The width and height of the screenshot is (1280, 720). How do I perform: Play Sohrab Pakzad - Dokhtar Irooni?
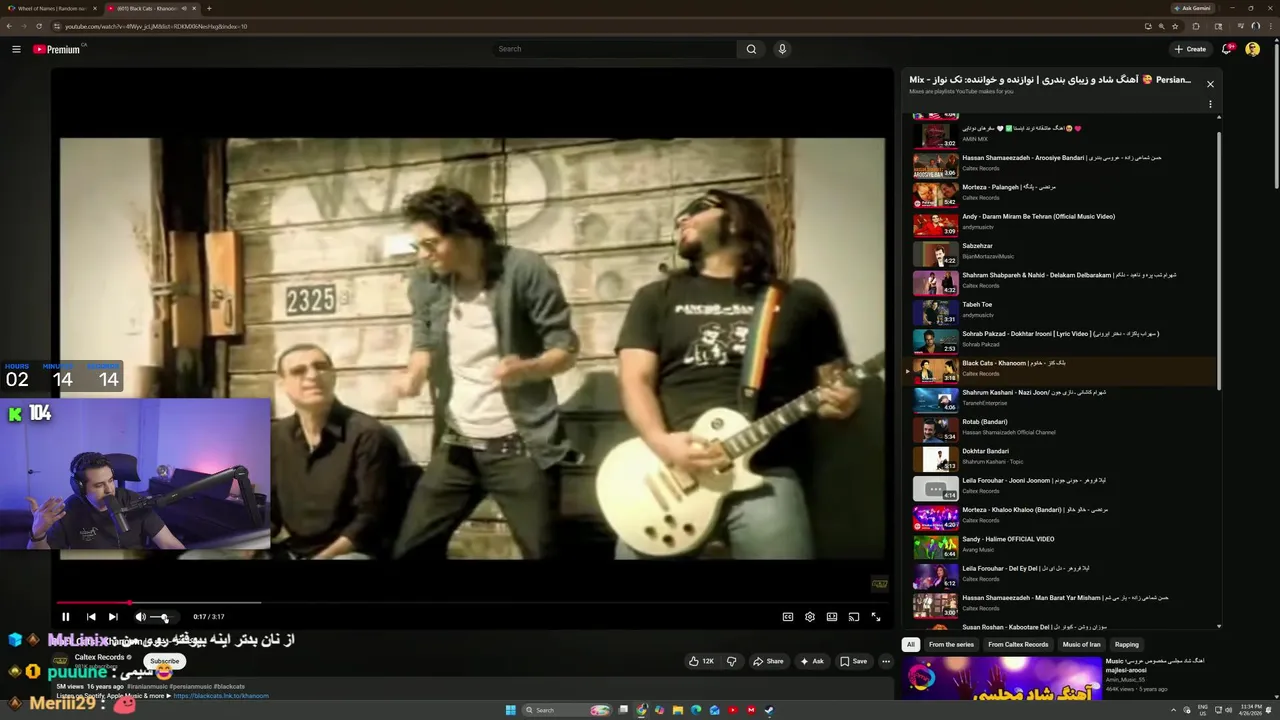click(x=1060, y=340)
